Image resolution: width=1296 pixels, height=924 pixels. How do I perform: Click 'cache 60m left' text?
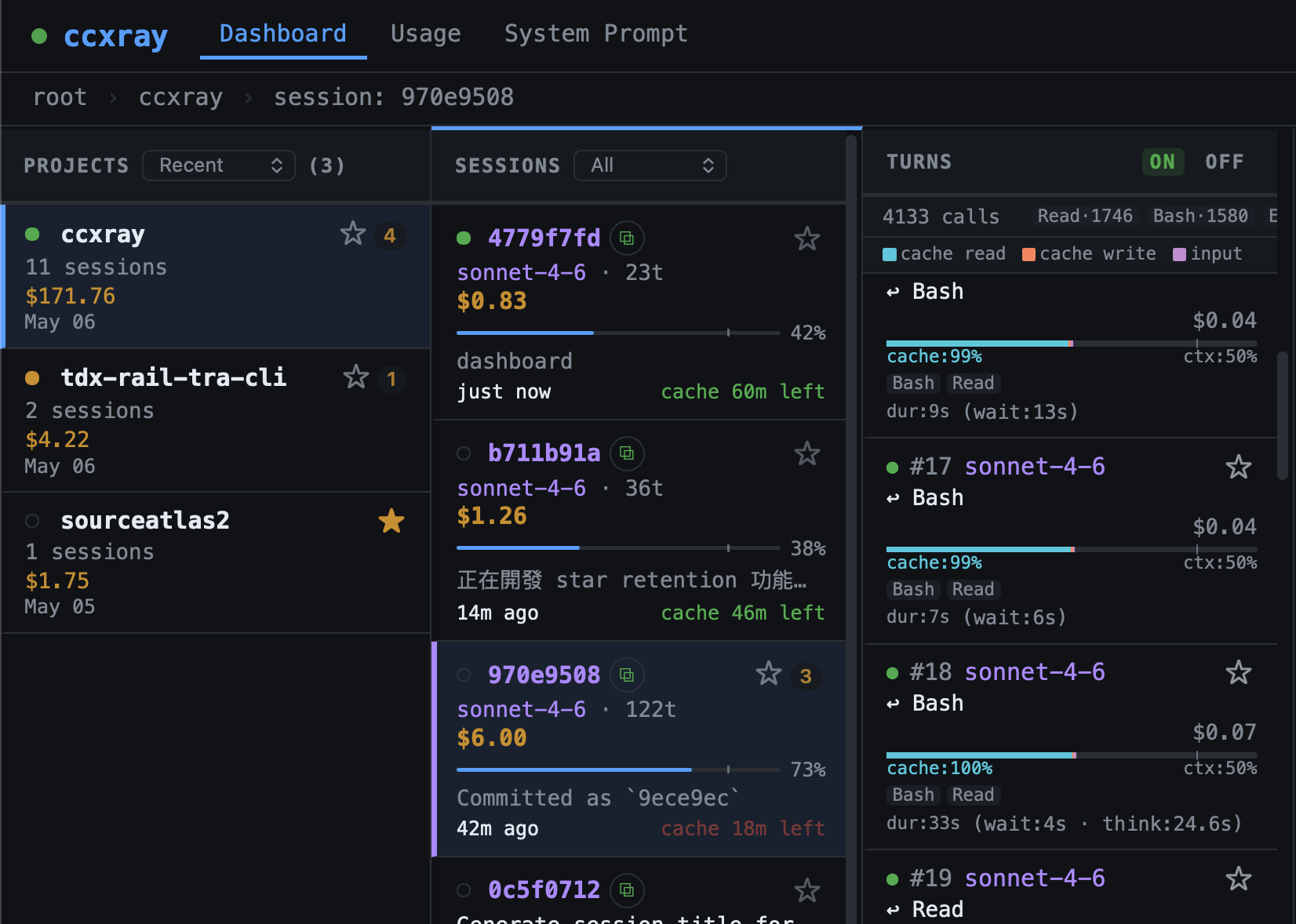coord(743,391)
